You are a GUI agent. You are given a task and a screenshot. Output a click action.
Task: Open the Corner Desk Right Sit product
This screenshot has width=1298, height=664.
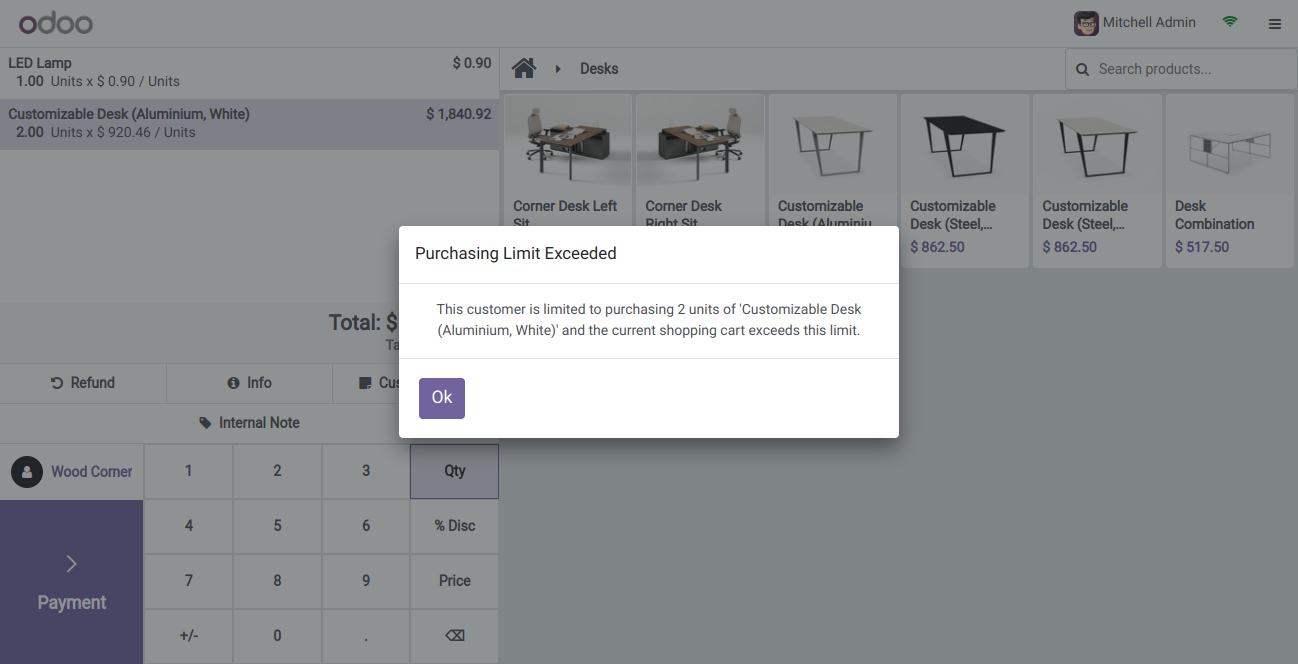[700, 180]
